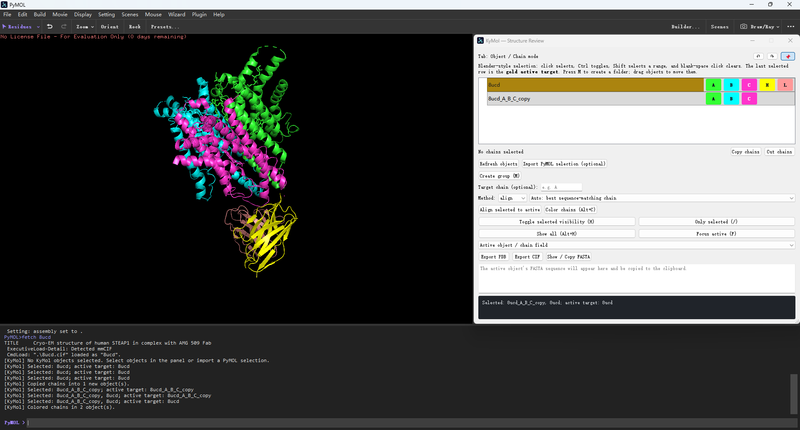Open the File menu
The image size is (800, 430).
(7, 14)
